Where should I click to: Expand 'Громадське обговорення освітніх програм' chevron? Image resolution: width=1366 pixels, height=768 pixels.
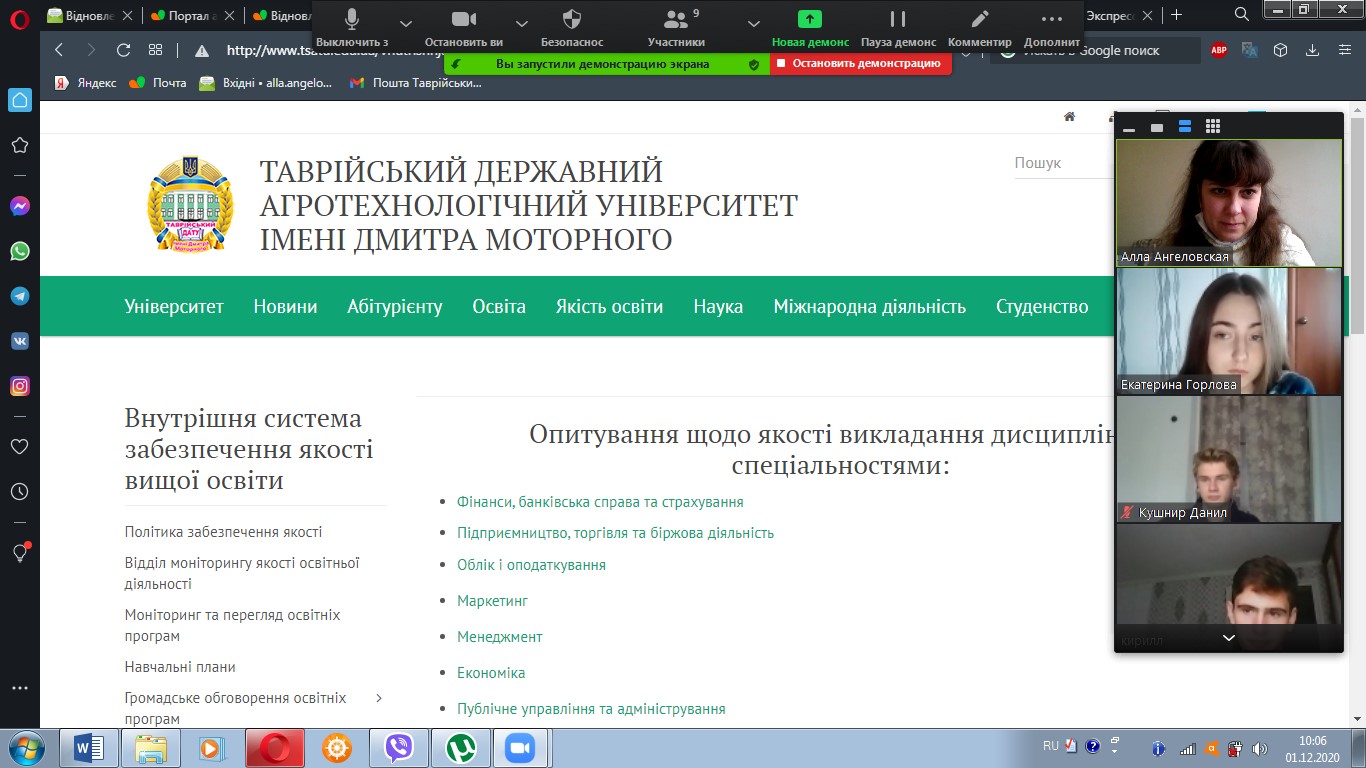pyautogui.click(x=379, y=698)
